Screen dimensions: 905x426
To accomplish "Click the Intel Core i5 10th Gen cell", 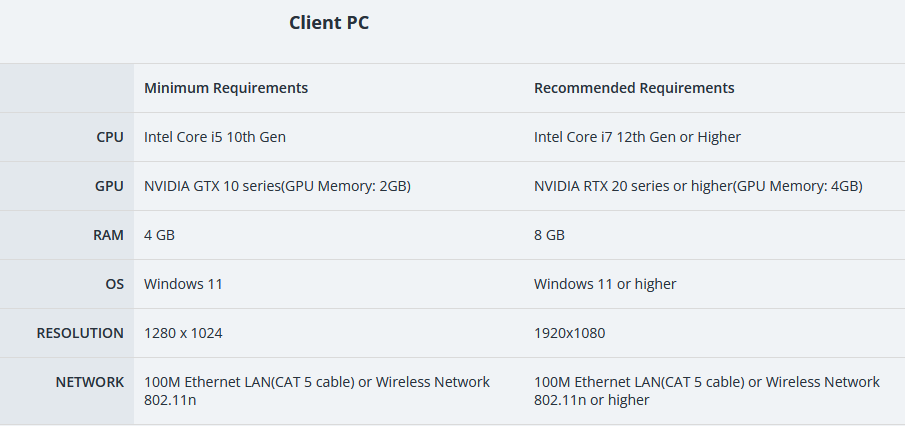I will (215, 137).
